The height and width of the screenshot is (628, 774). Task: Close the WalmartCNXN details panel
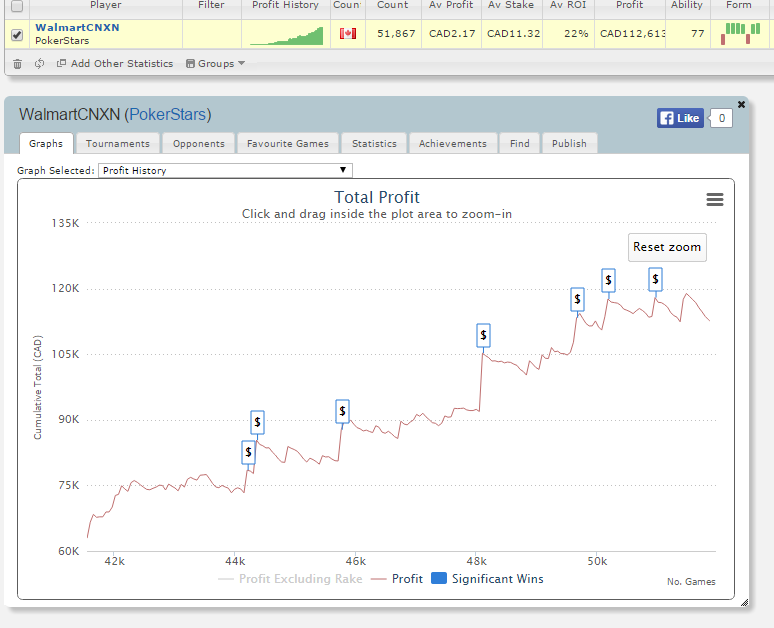741,104
